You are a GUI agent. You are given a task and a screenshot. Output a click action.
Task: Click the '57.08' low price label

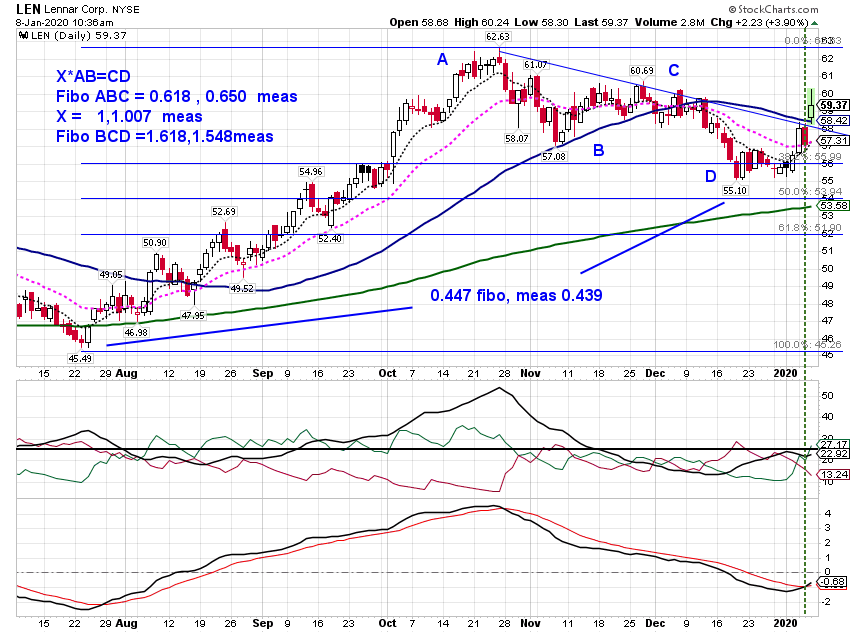tap(553, 156)
